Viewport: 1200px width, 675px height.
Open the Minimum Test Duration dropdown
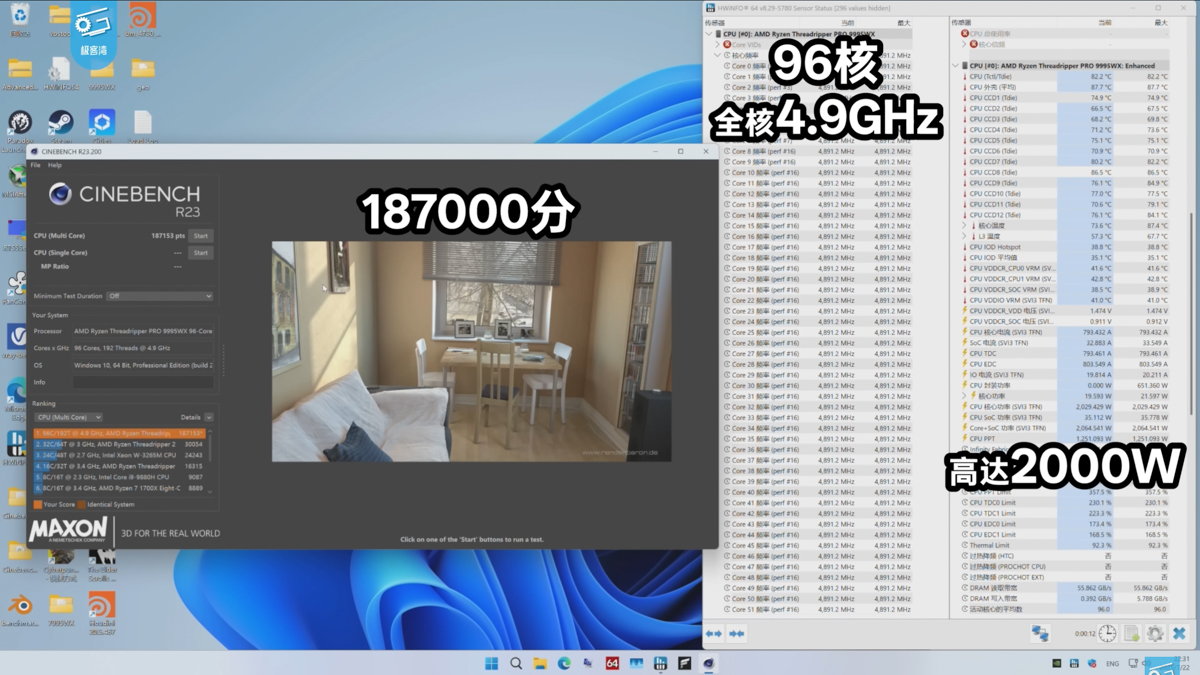(159, 296)
